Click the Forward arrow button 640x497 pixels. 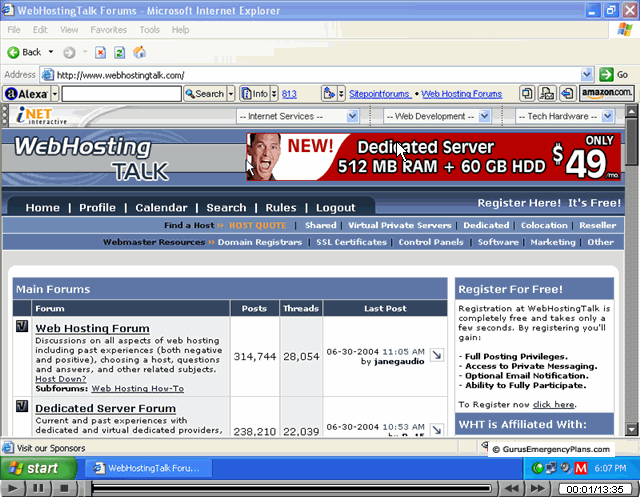(69, 52)
